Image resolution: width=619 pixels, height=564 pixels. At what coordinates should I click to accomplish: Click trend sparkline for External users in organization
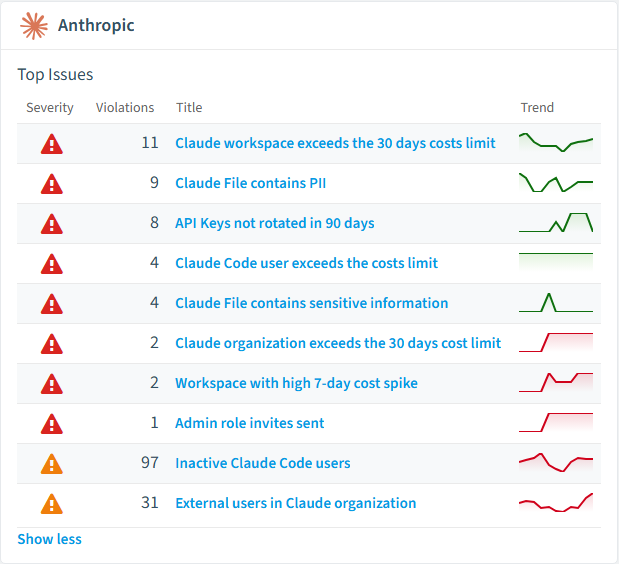[556, 503]
